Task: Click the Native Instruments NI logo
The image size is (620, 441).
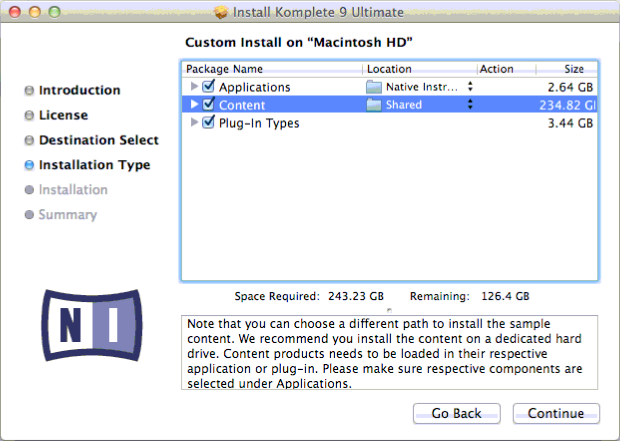Action: (x=92, y=326)
